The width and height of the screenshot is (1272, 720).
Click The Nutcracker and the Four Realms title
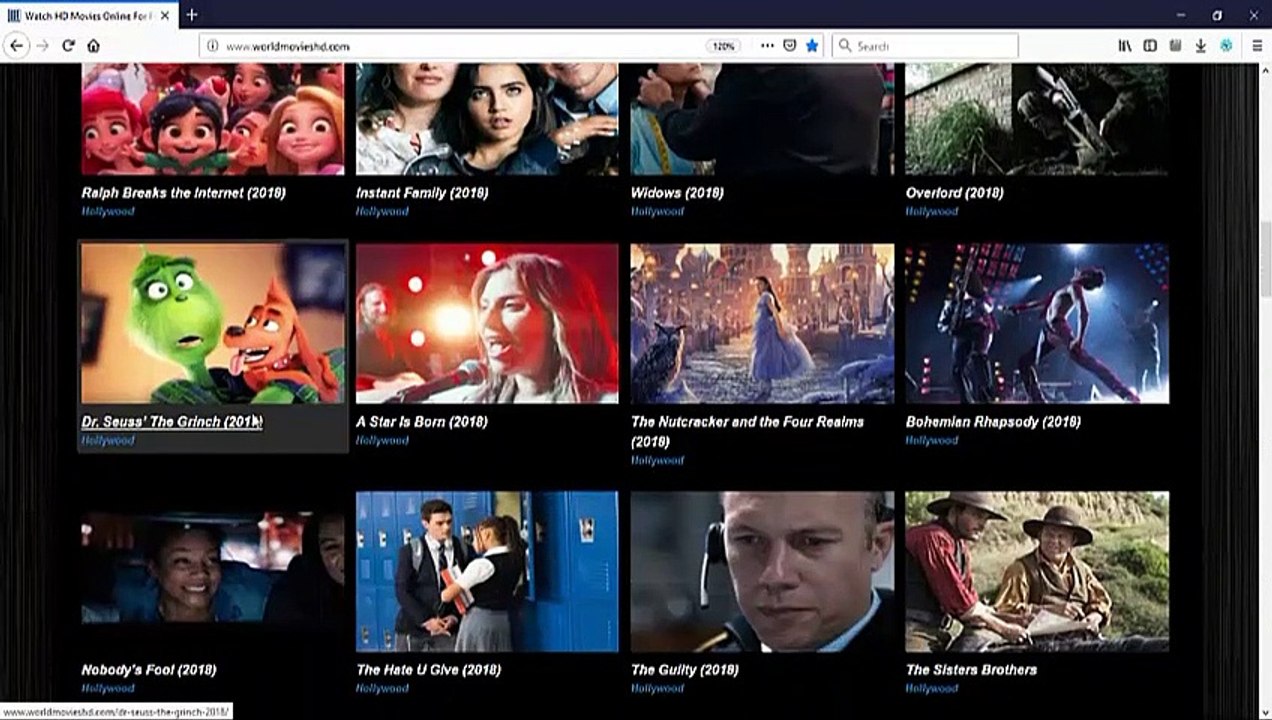747,431
